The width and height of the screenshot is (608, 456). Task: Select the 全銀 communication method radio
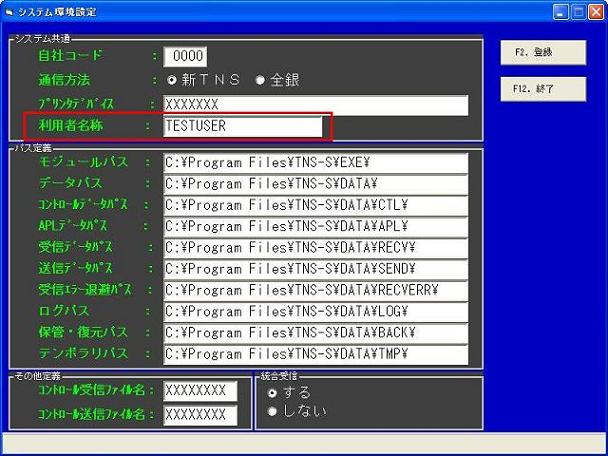click(260, 80)
